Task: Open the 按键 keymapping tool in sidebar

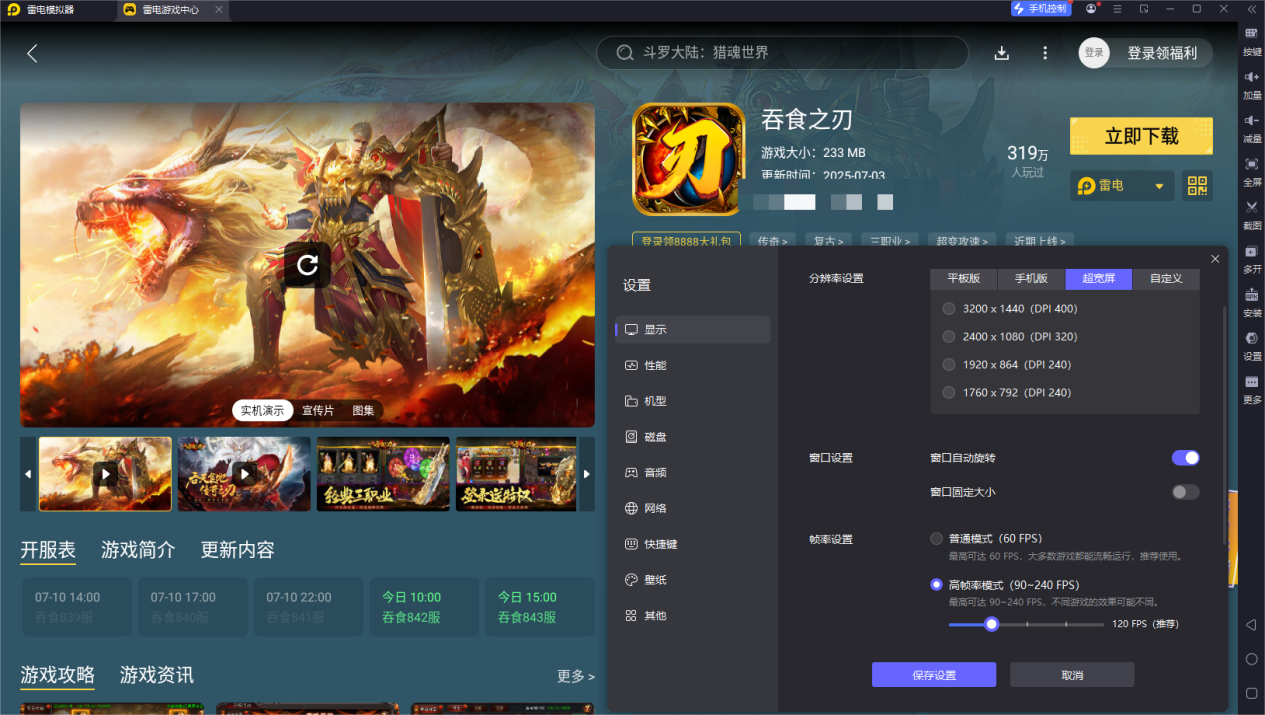Action: [x=1252, y=40]
